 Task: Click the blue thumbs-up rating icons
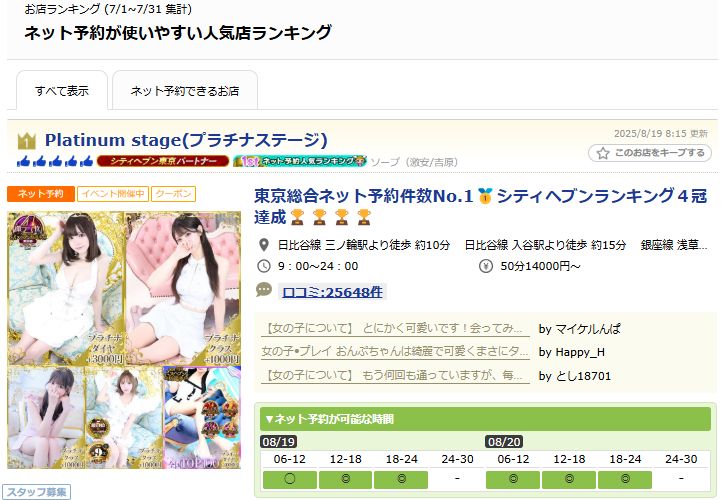[x=55, y=161]
